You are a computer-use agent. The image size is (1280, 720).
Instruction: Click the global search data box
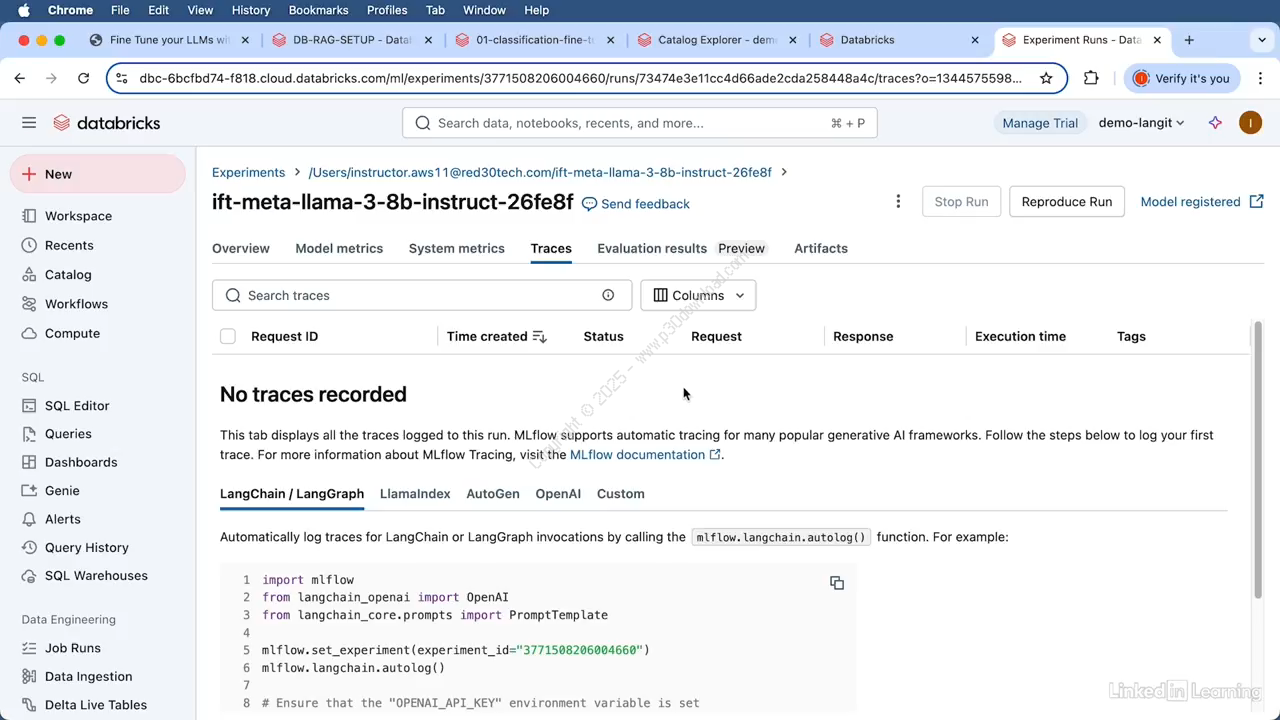point(640,123)
